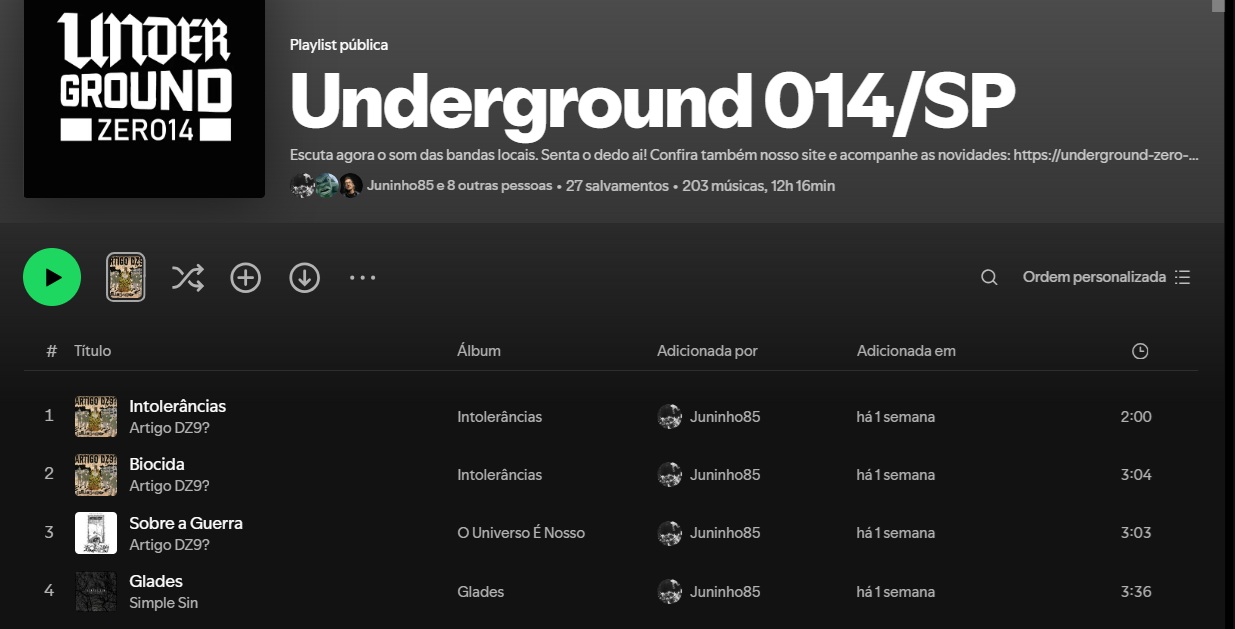Click the Intolerâncias track cover art
Image resolution: width=1235 pixels, height=629 pixels.
coord(96,416)
